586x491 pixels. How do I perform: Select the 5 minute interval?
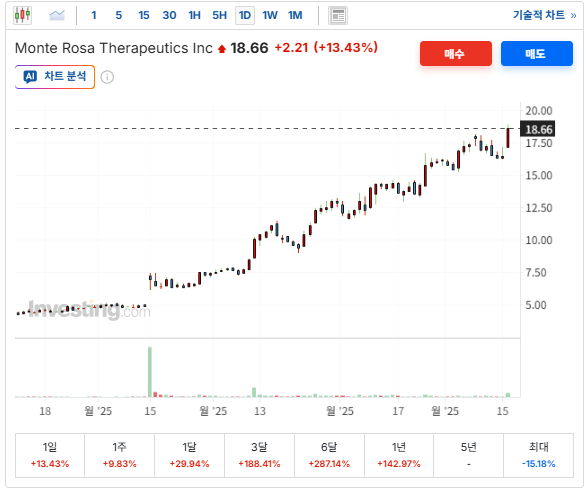[118, 15]
